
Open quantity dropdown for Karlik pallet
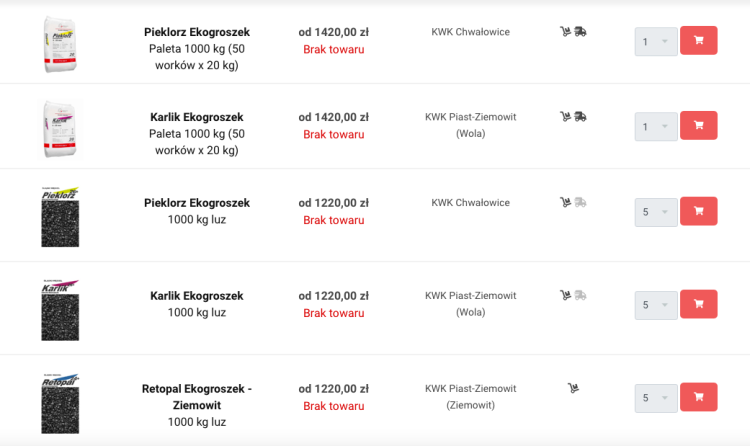pyautogui.click(x=656, y=127)
